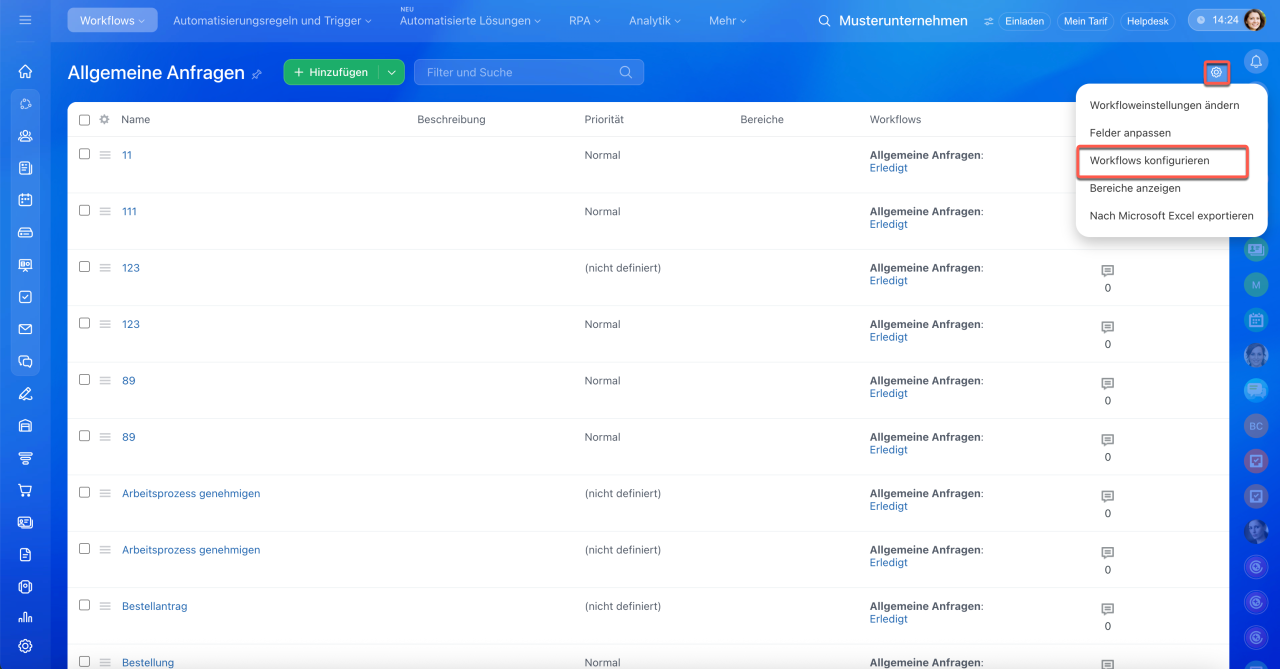Click the notifications bell icon
Screen dimensions: 1280x669
[x=1255, y=62]
